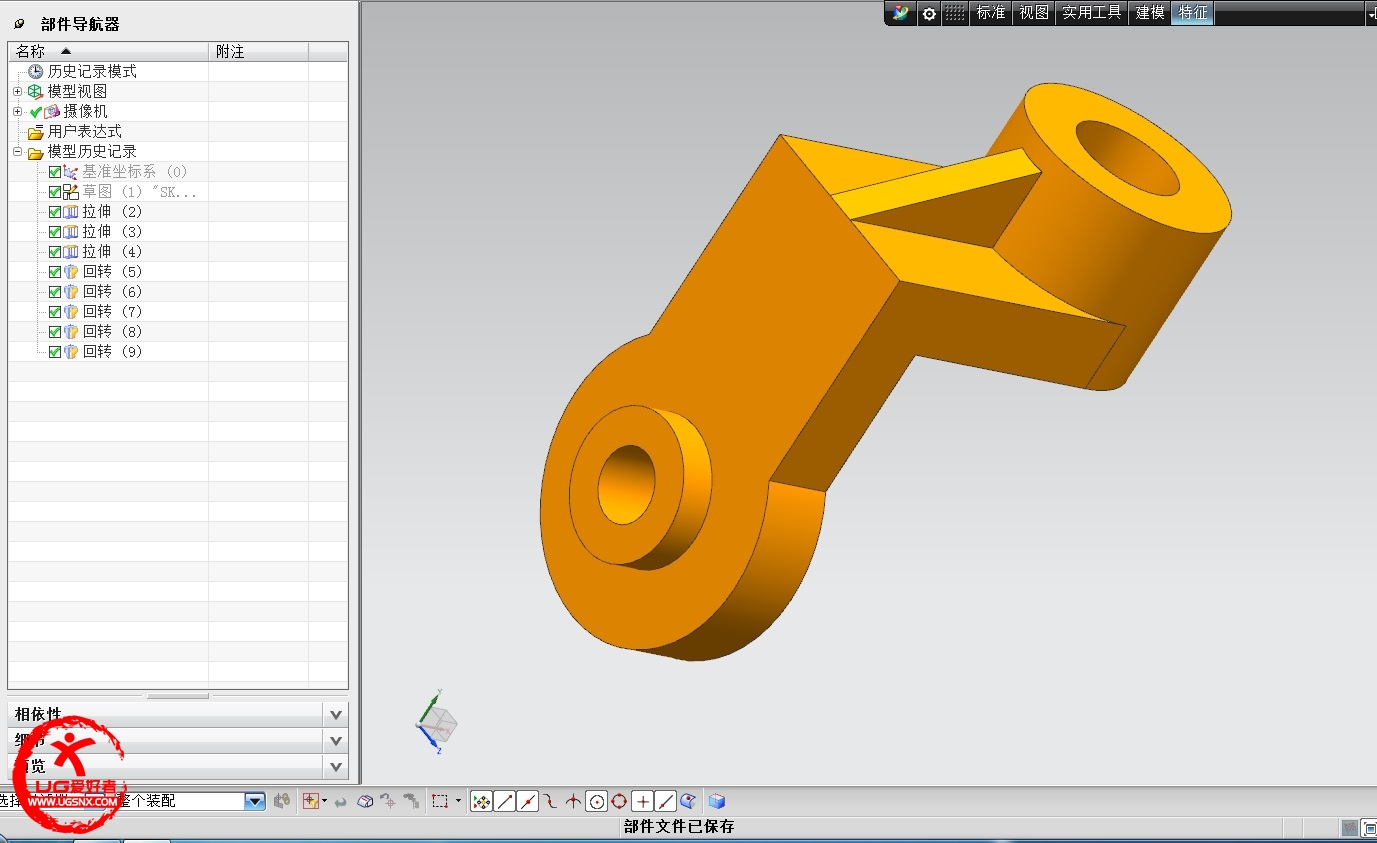Select the 模型视图 tree row label
Image resolution: width=1377 pixels, height=843 pixels.
pos(78,91)
